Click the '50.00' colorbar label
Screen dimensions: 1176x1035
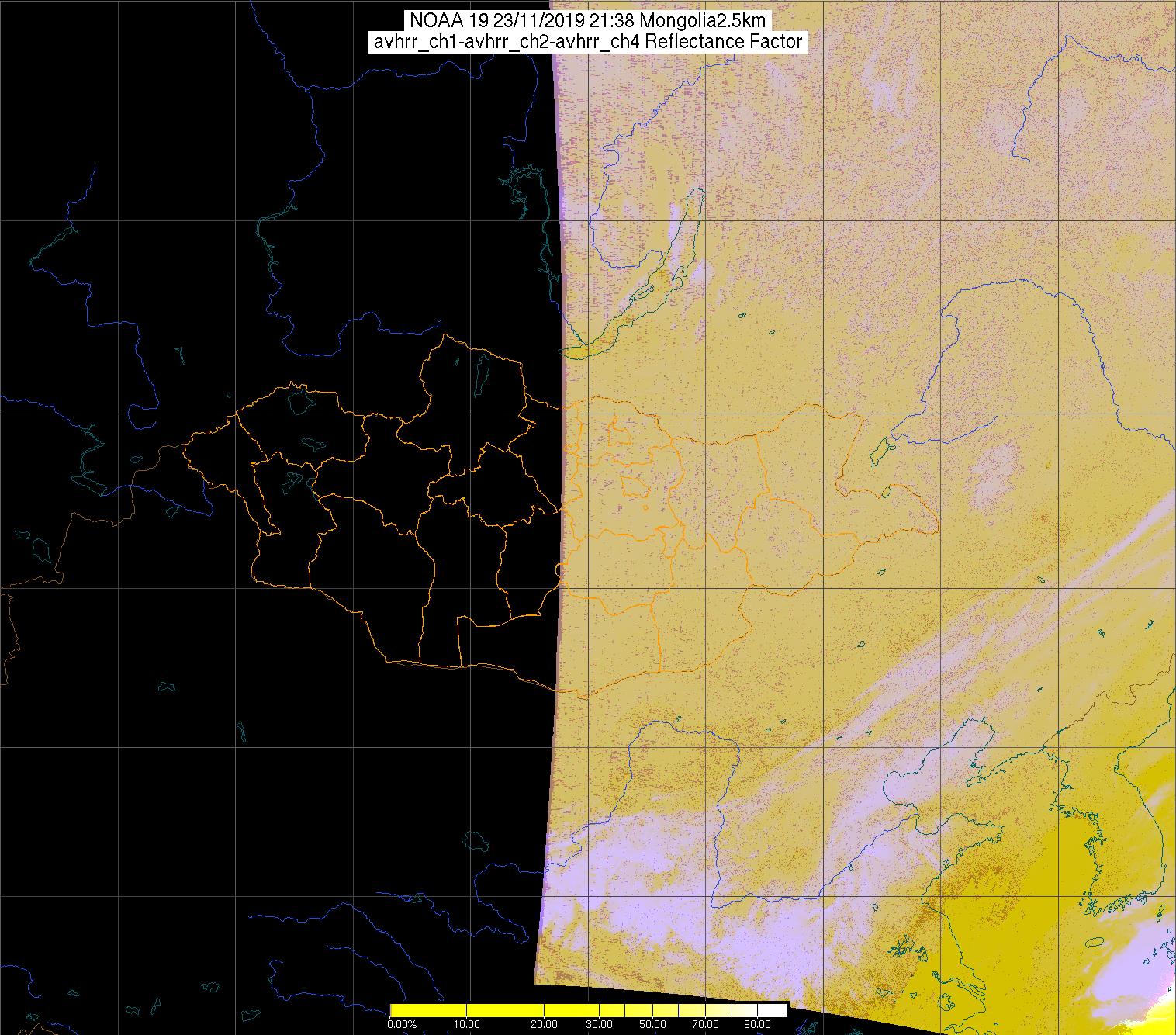click(x=653, y=1025)
